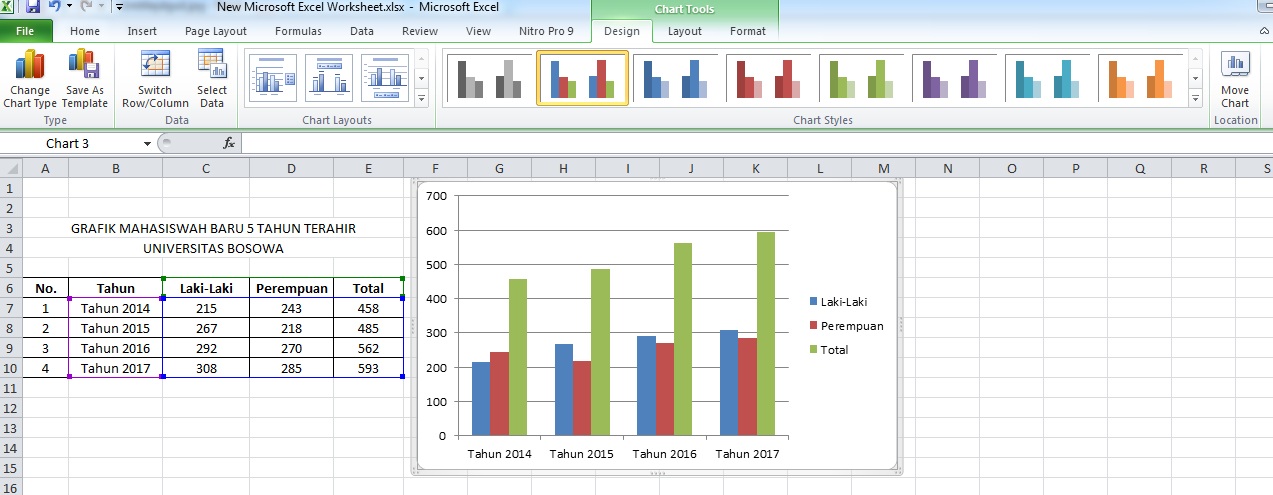Select column N header

[x=947, y=168]
